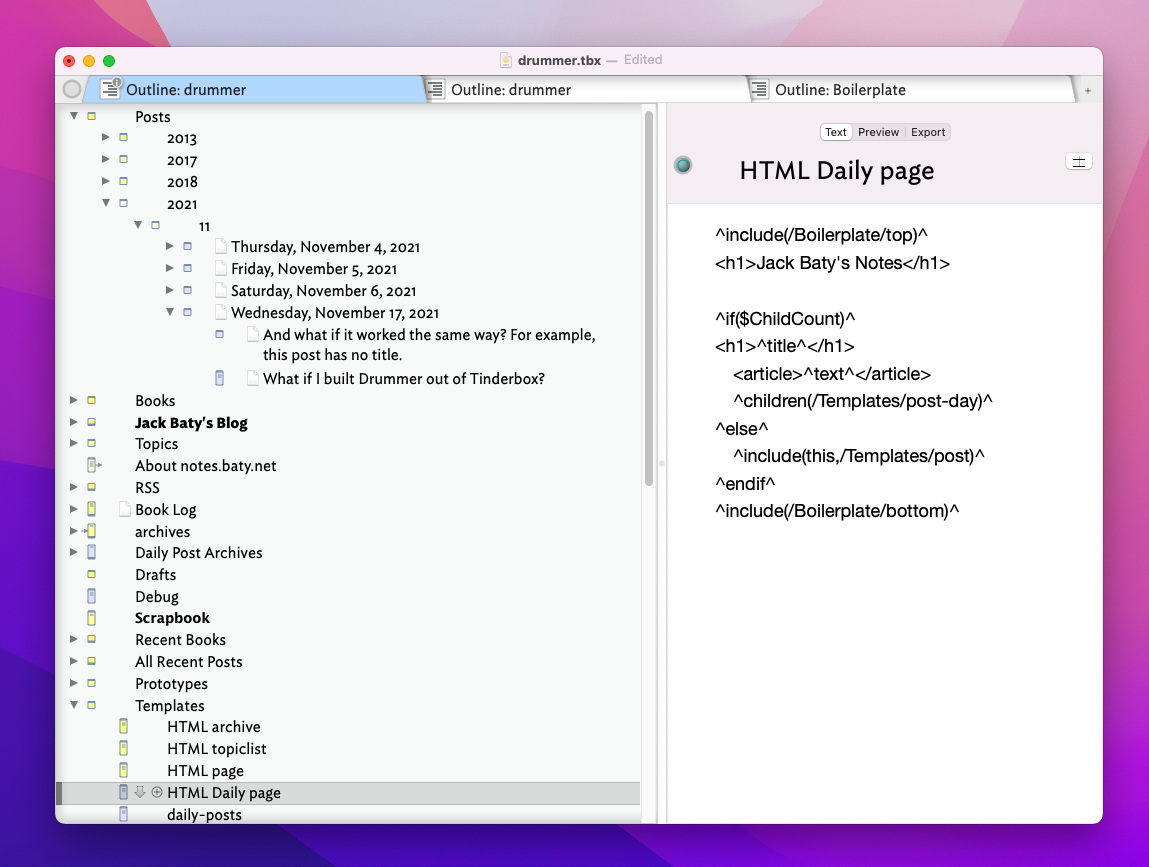Image resolution: width=1149 pixels, height=867 pixels.
Task: Click the note badge circle beside HTML Daily page title
Action: (683, 165)
